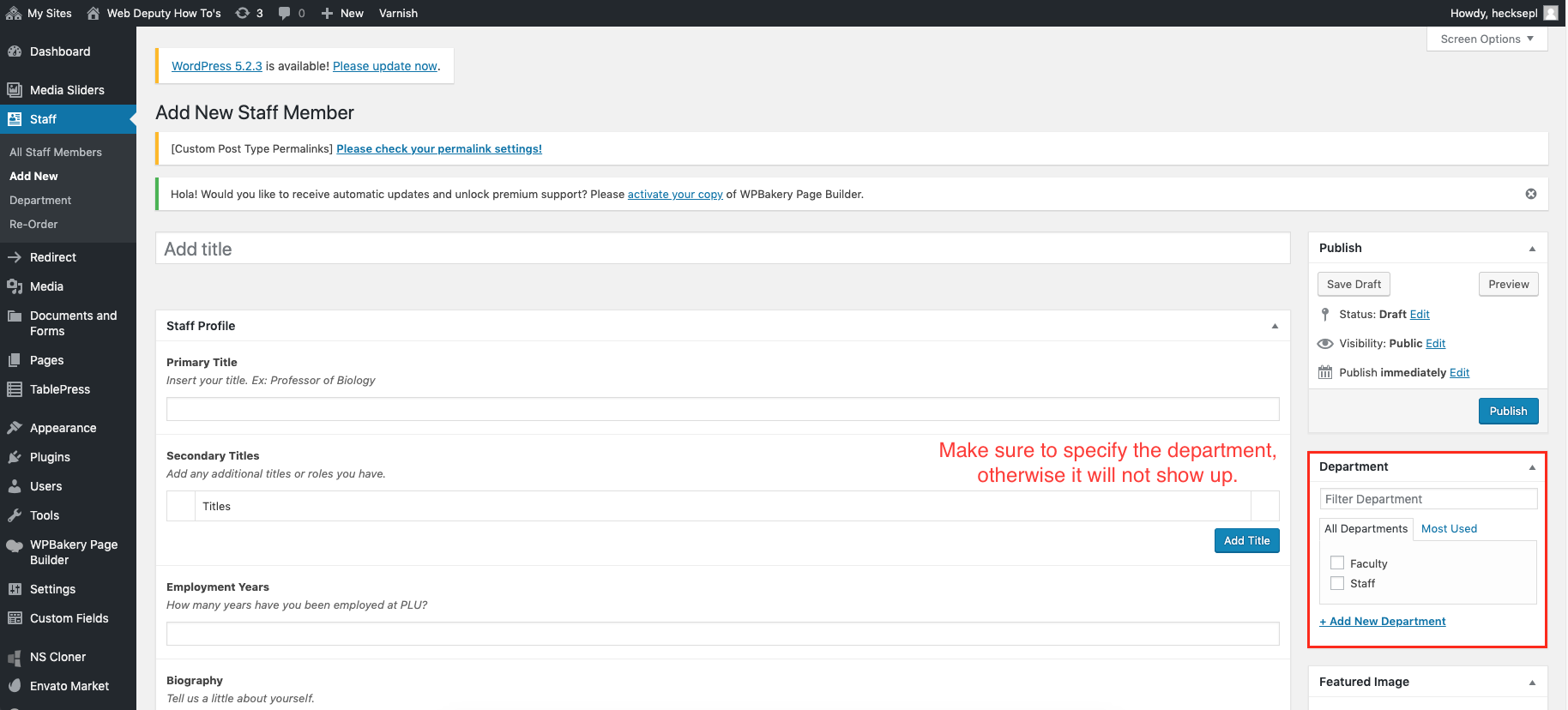Click the Pages icon in sidebar
Screen dimensions: 1568x710
click(15, 360)
